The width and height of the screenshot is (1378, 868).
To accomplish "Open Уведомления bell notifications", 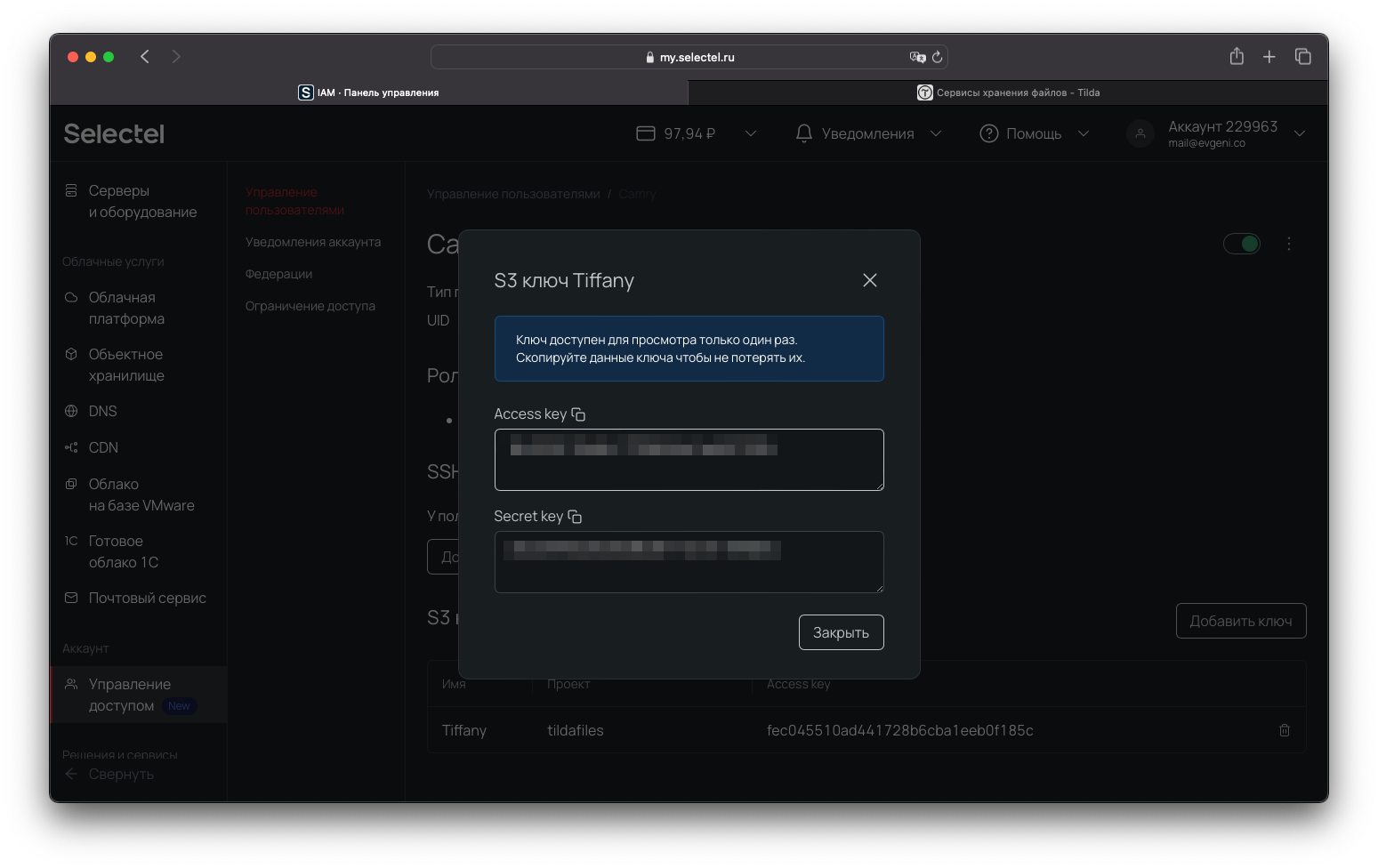I will (804, 133).
